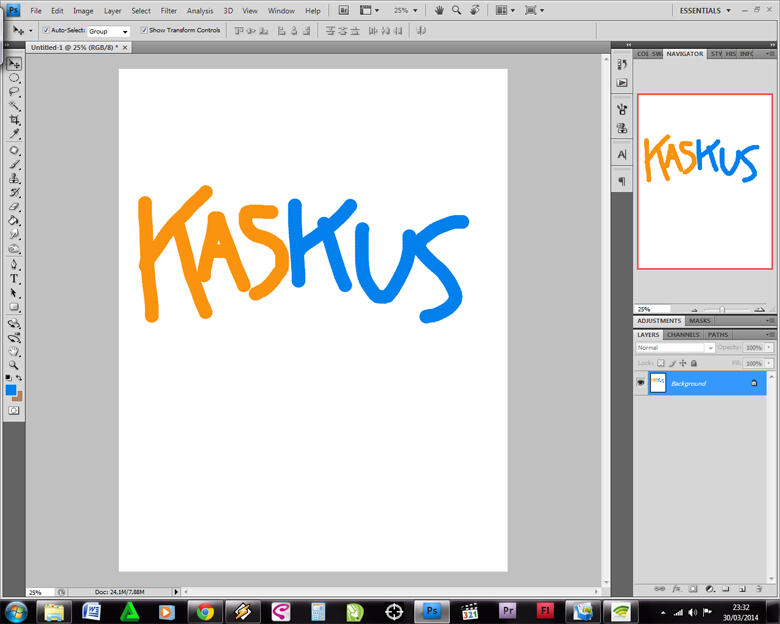Switch to the Masks tab
780x624 pixels.
pos(699,321)
